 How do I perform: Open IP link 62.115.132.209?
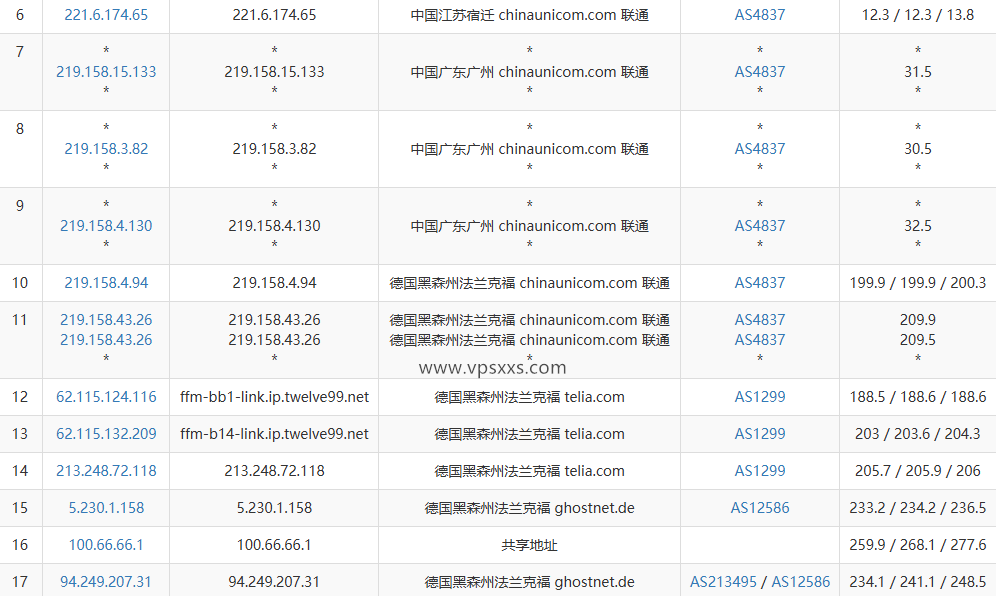[x=106, y=434]
